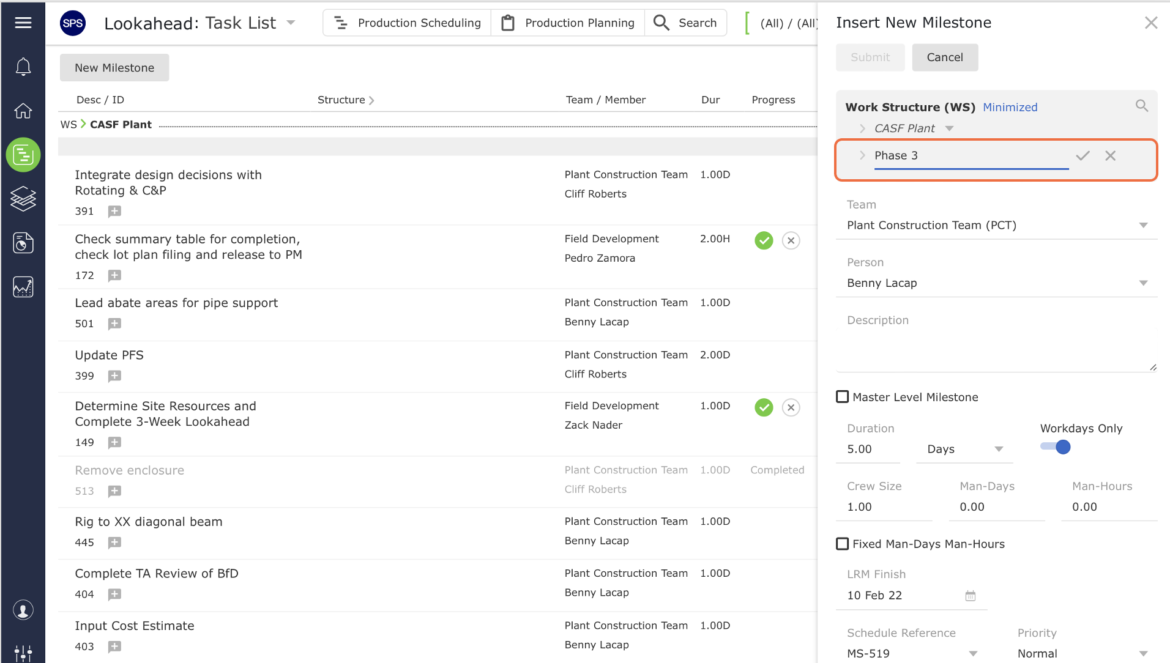Discard Phase 3 edit with the X icon
Image resolution: width=1170 pixels, height=663 pixels.
(x=1110, y=156)
